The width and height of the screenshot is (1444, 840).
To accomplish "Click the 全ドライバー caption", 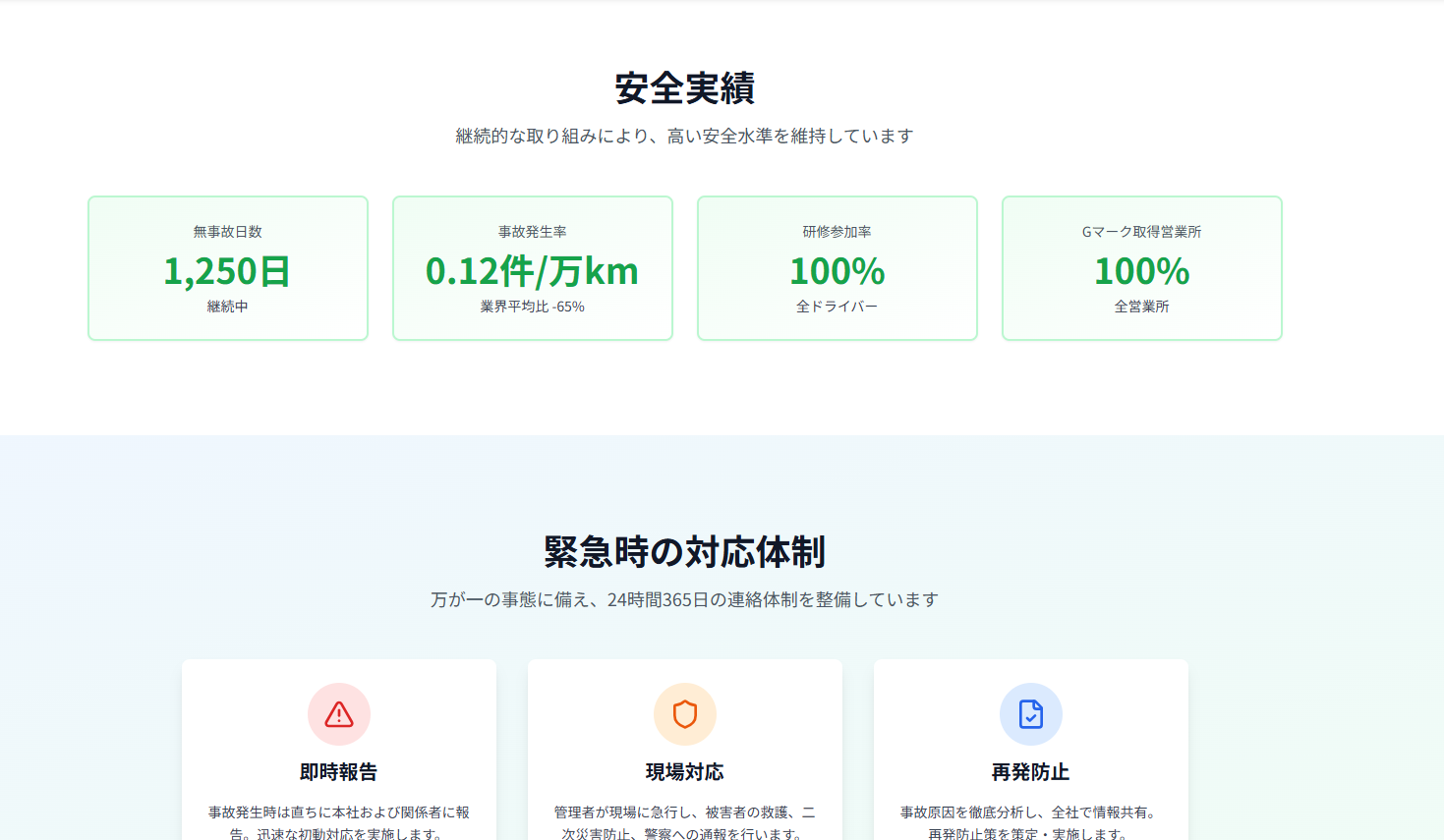I will [x=838, y=307].
